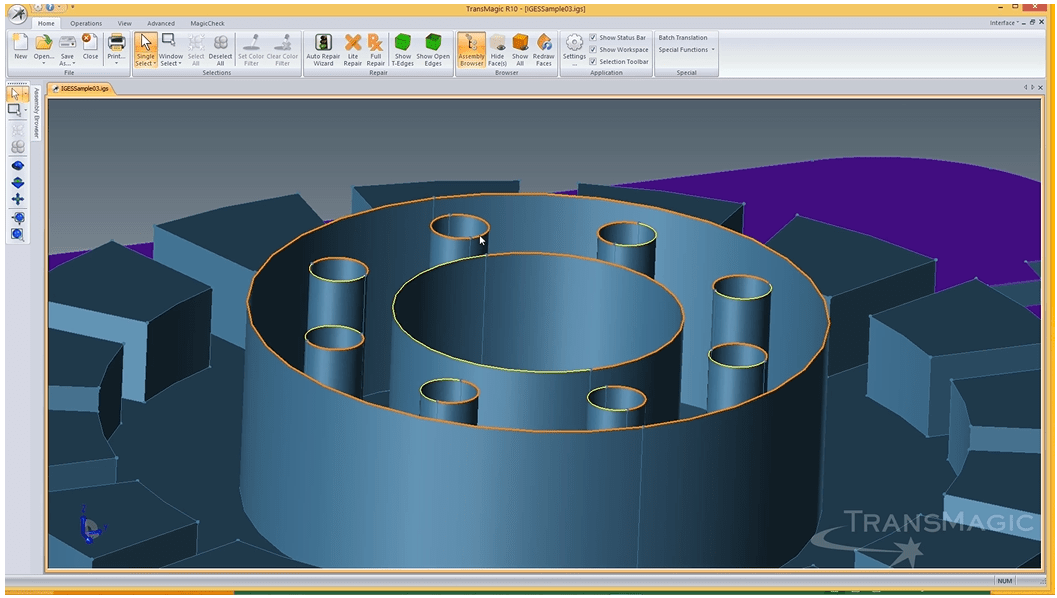Disable the Selection Toolbar checkbox
Image resolution: width=1057 pixels, height=598 pixels.
pos(593,62)
